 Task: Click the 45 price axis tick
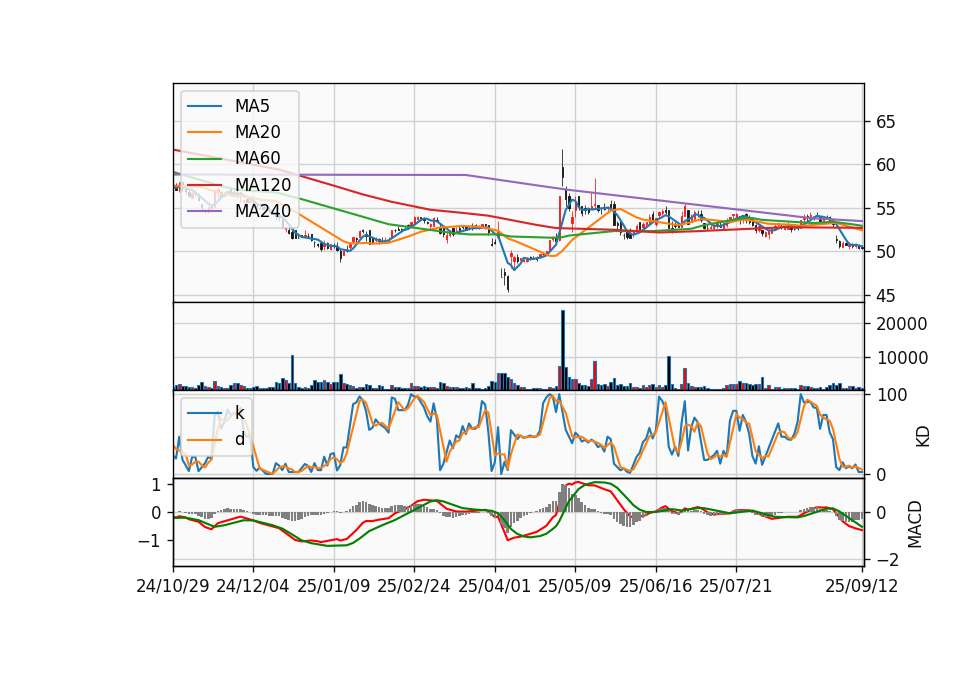tap(885, 296)
